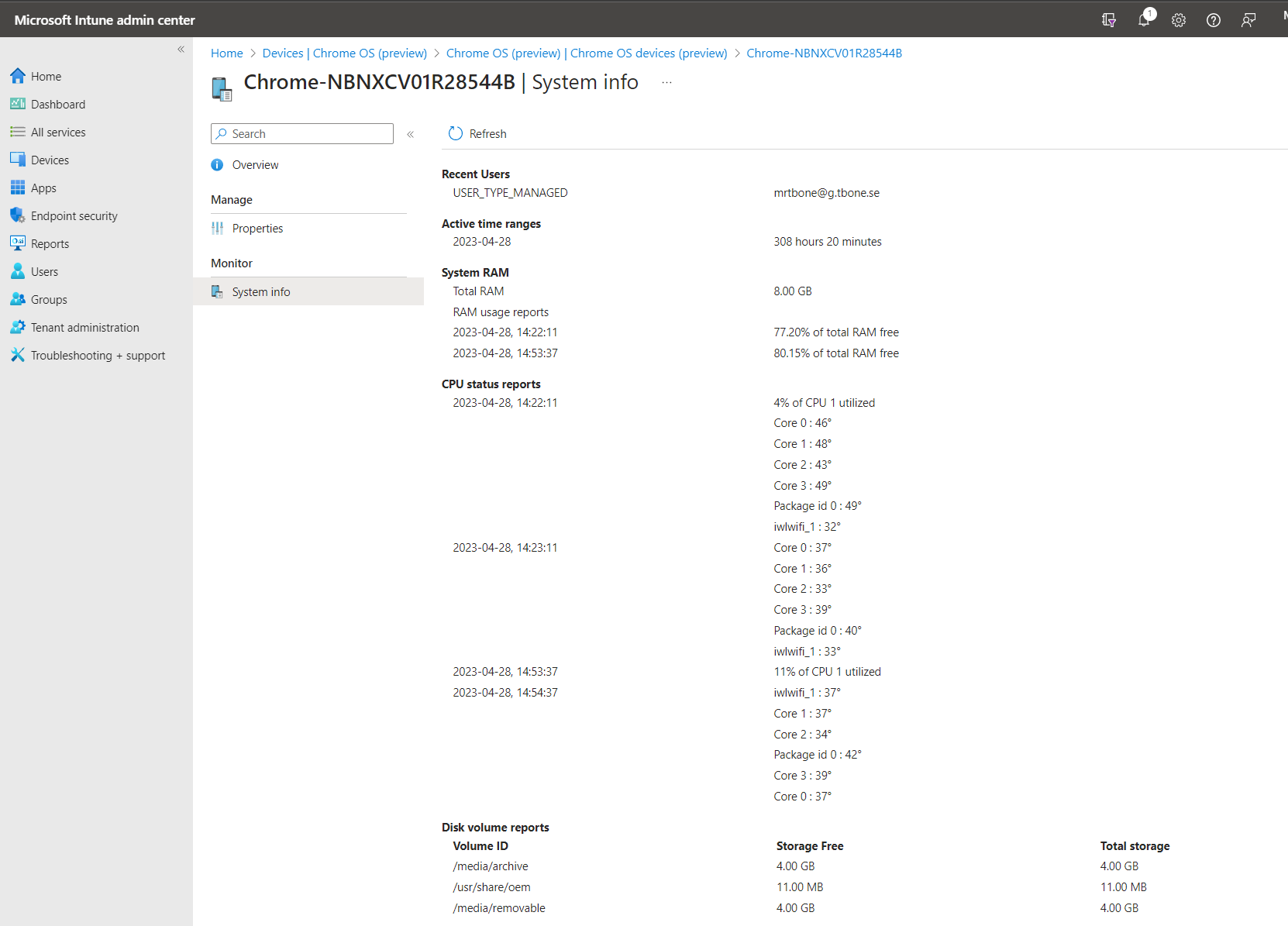Open Properties under Manage
1288x926 pixels.
coord(257,228)
